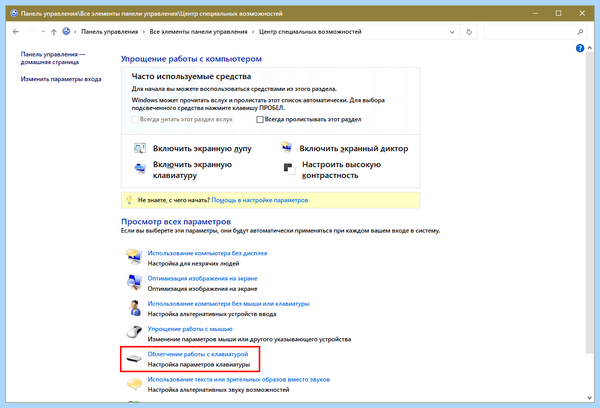
Task: Click the window title bar icon
Action: [x=14, y=13]
